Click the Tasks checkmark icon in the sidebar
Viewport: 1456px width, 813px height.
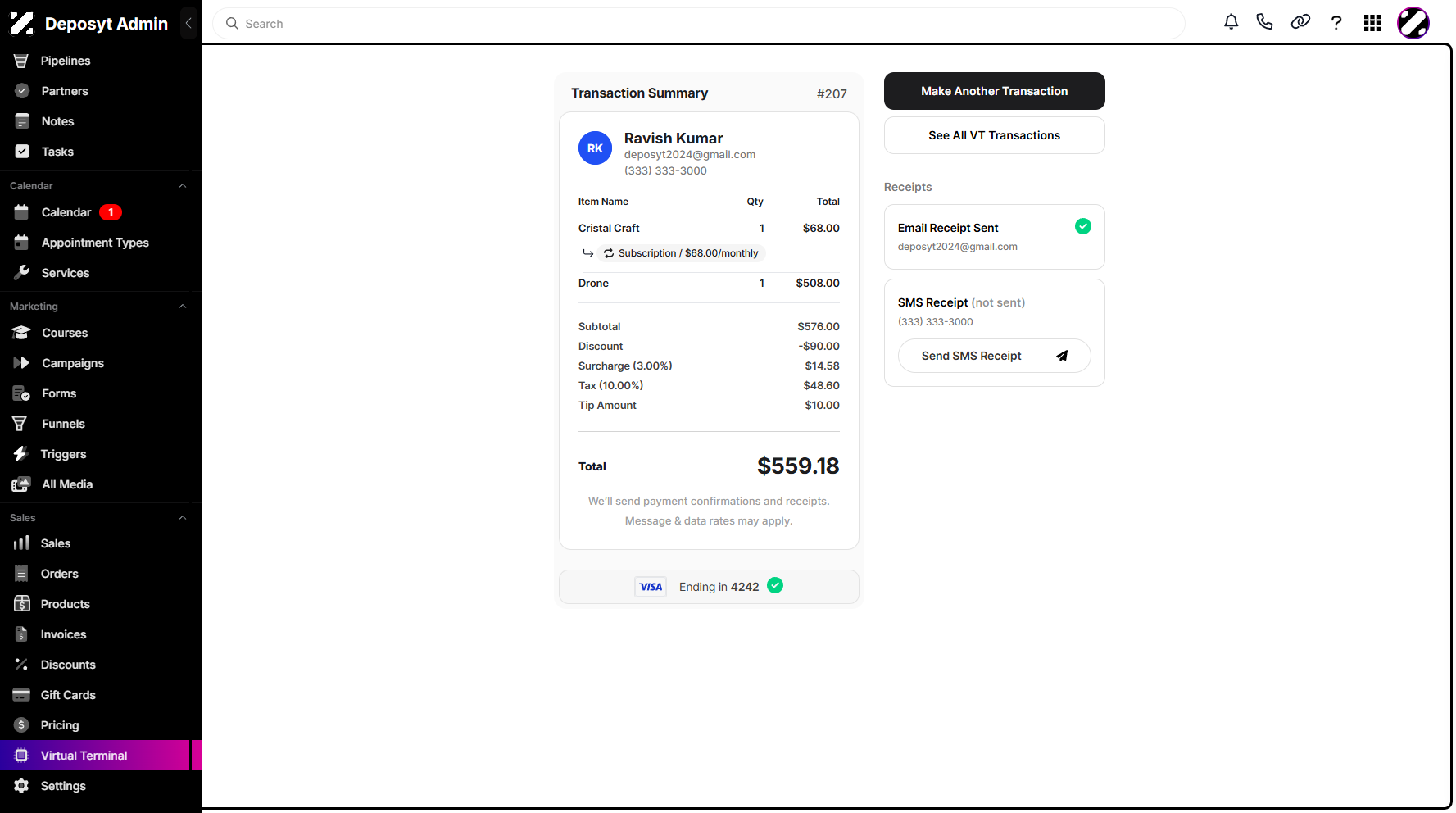coord(22,152)
